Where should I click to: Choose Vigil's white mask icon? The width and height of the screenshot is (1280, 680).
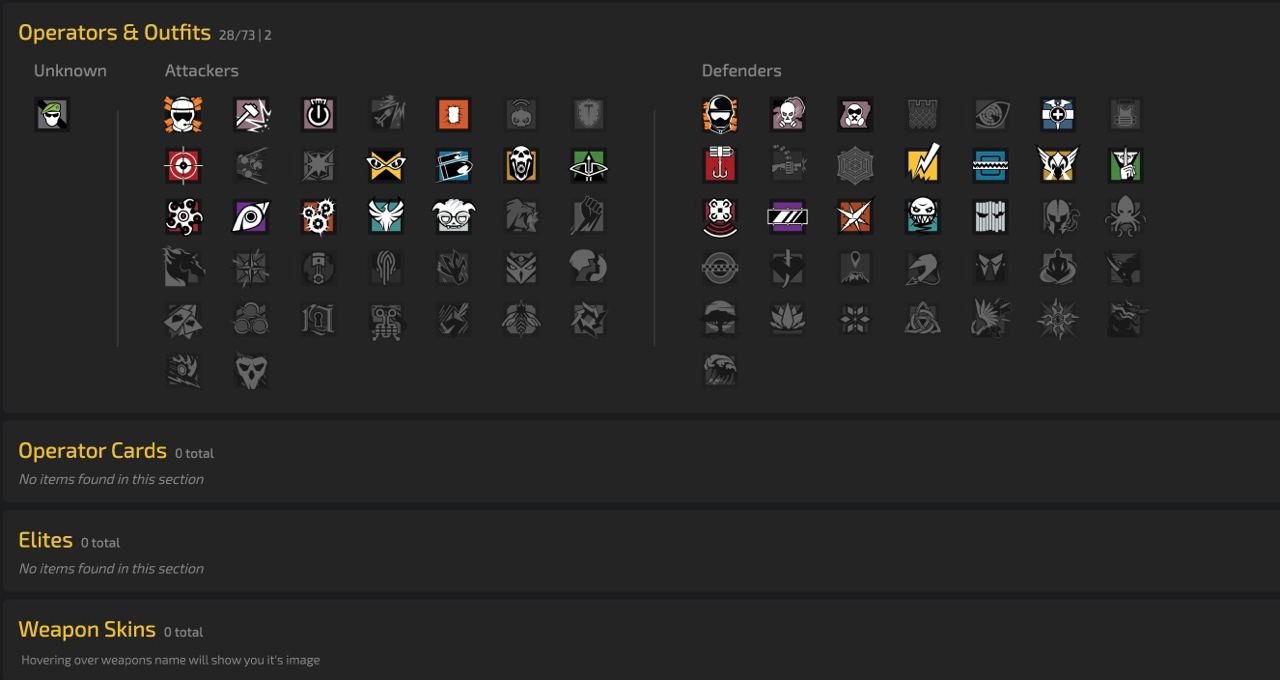click(990, 217)
